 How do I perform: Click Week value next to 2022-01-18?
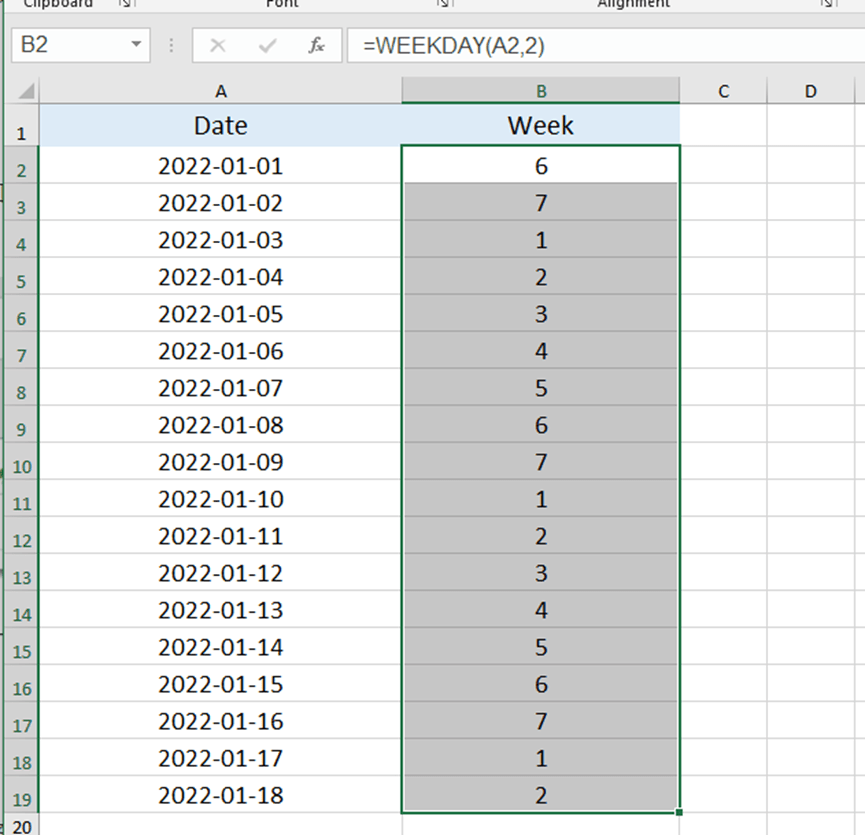point(541,795)
